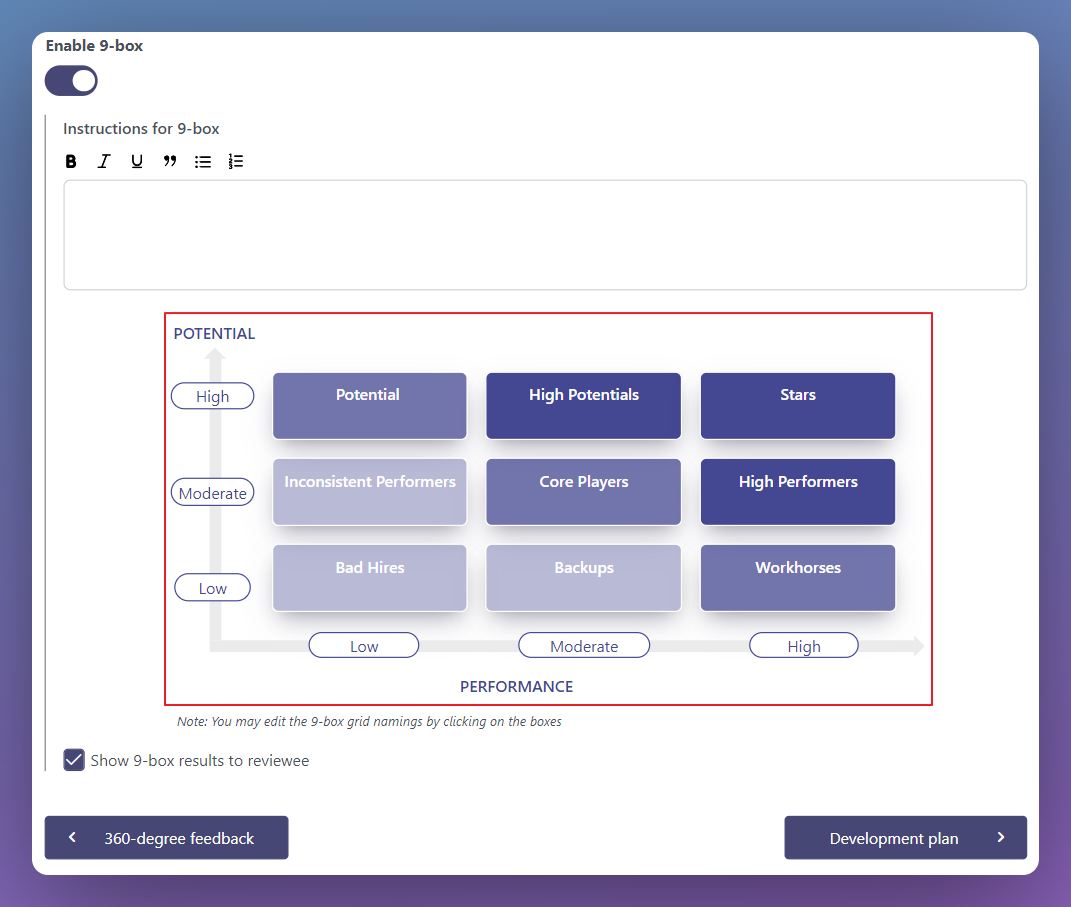The image size is (1071, 907).
Task: Proceed to the Development plan step
Action: point(905,838)
